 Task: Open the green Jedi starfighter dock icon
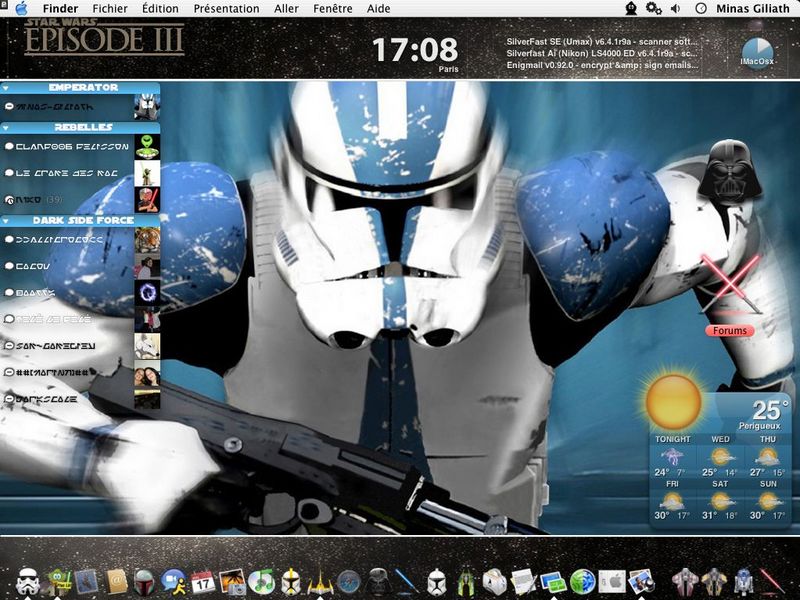466,582
